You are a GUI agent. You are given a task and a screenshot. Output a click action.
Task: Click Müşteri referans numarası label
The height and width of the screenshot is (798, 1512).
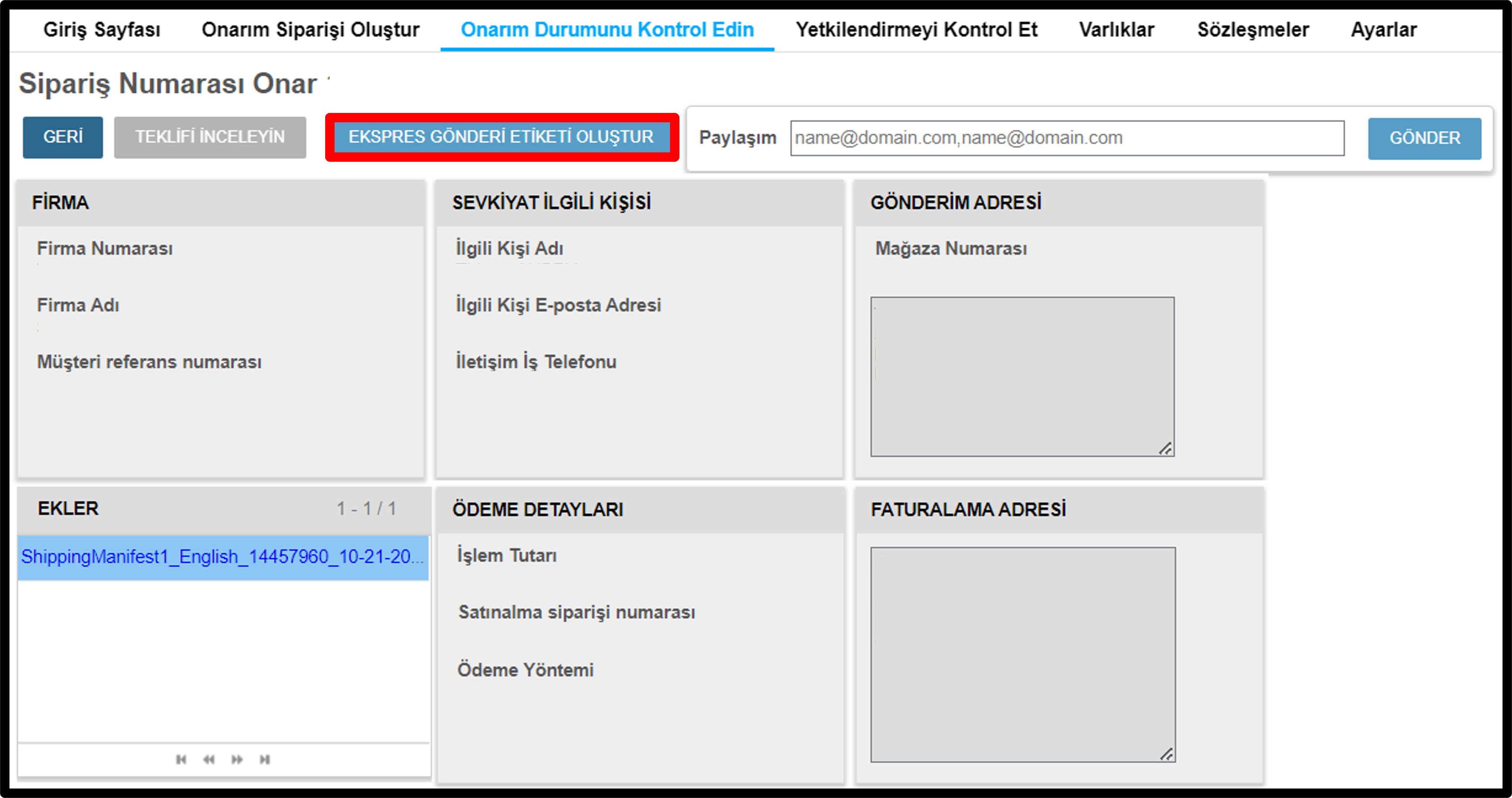click(x=149, y=362)
